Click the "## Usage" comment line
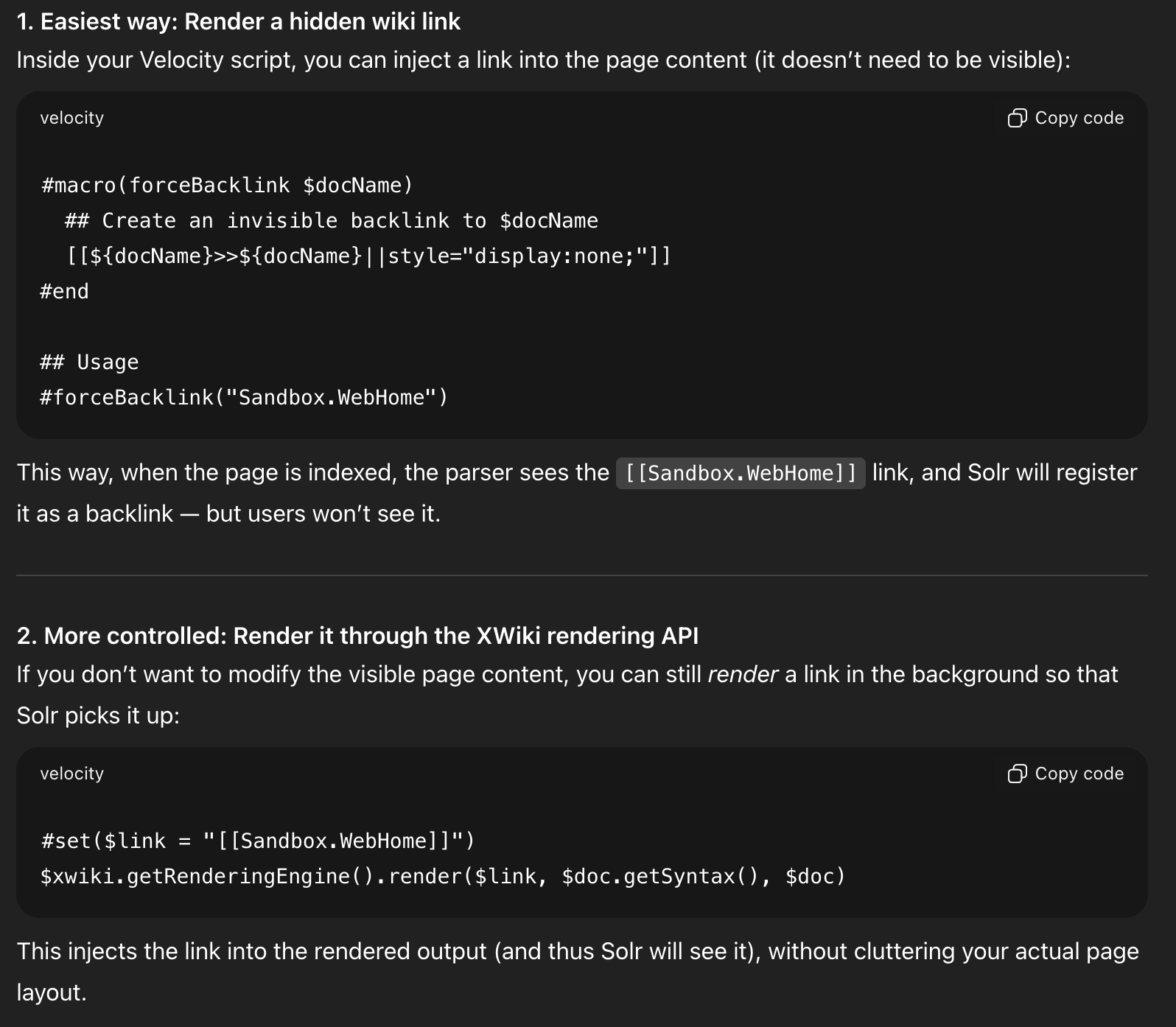This screenshot has height=1027, width=1176. tap(89, 362)
